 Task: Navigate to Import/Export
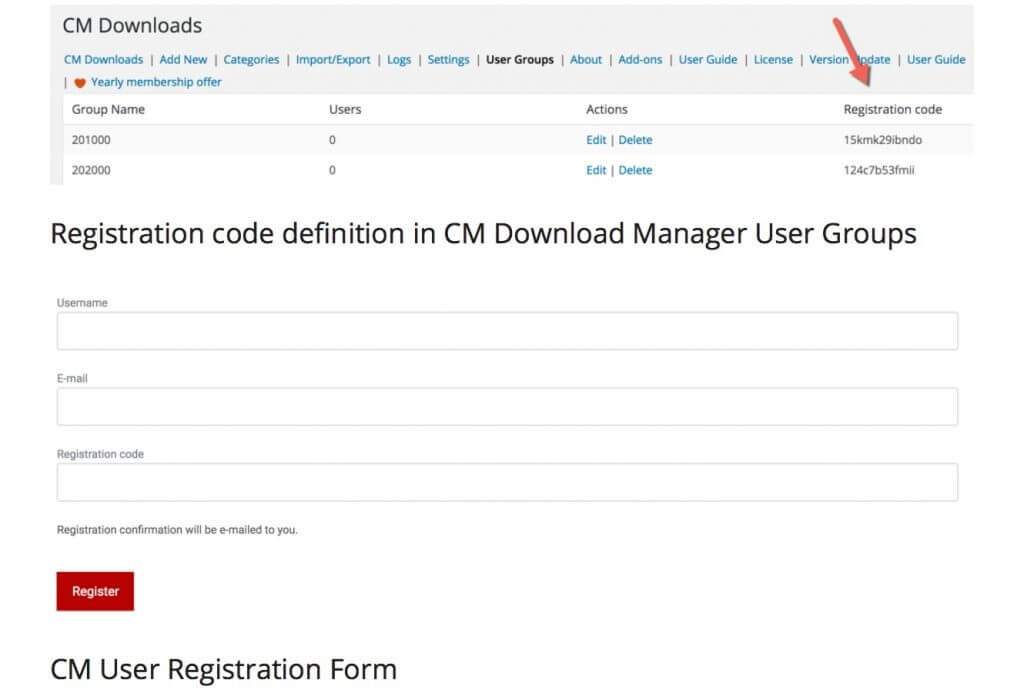point(333,60)
